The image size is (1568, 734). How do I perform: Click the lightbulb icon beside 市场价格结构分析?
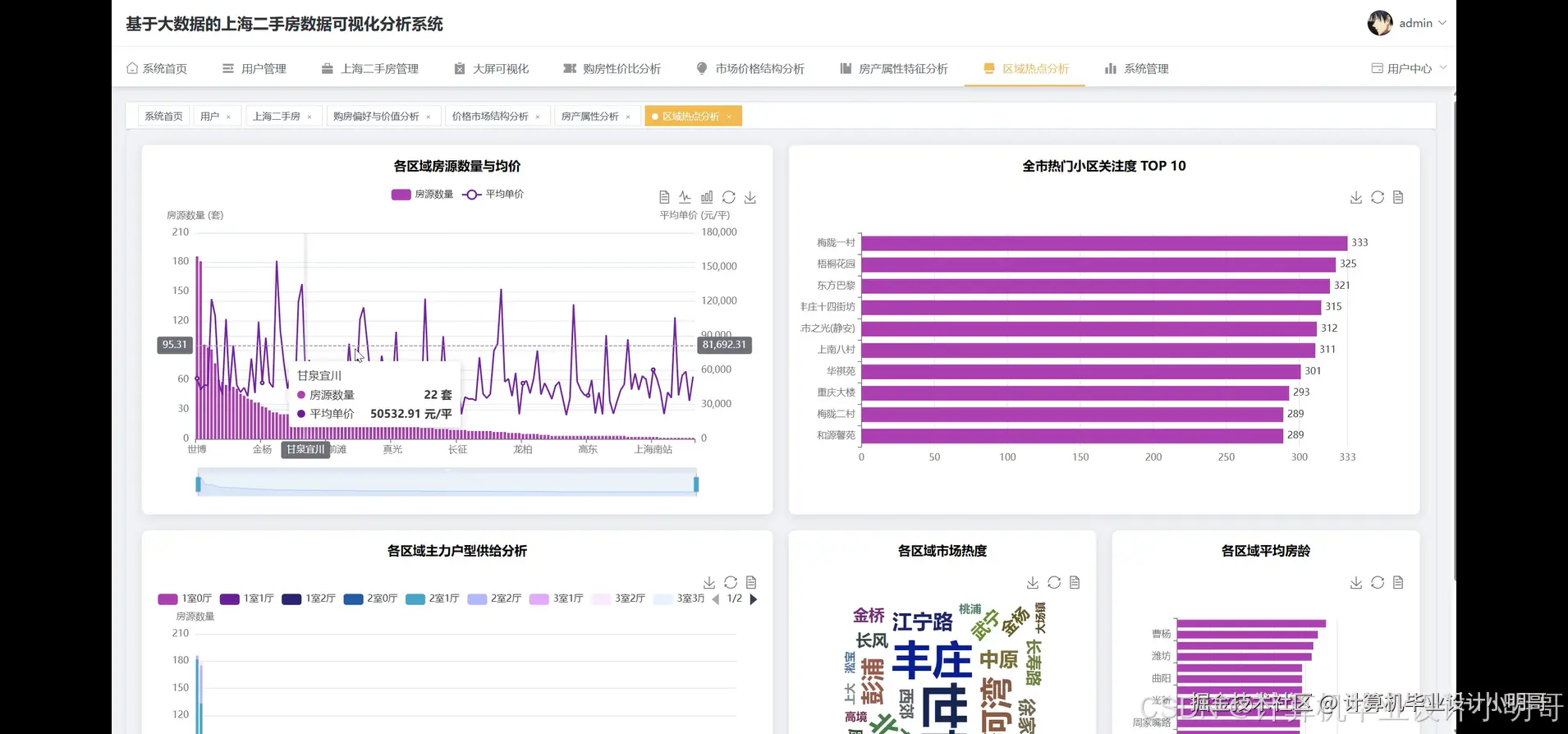click(x=702, y=68)
